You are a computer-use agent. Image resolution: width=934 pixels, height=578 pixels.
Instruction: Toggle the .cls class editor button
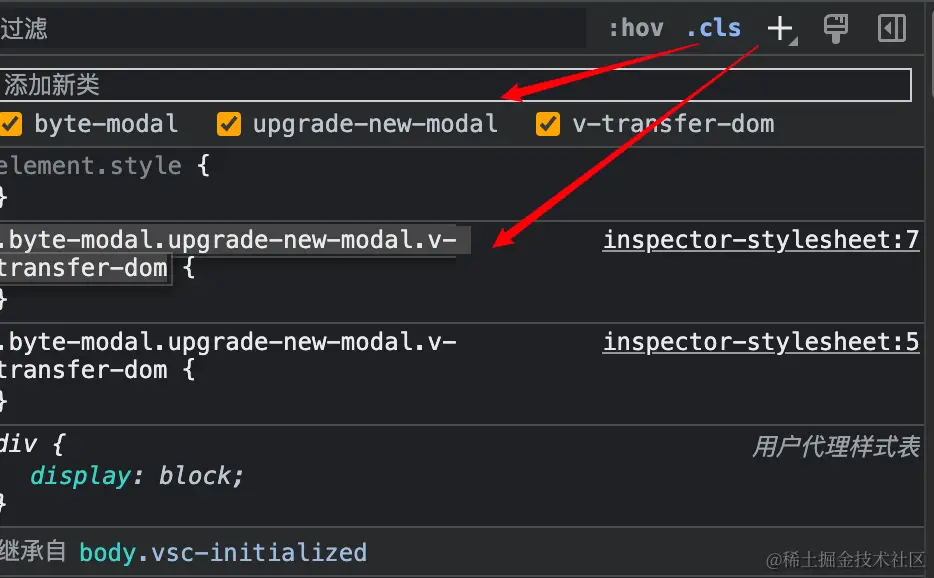pyautogui.click(x=714, y=28)
